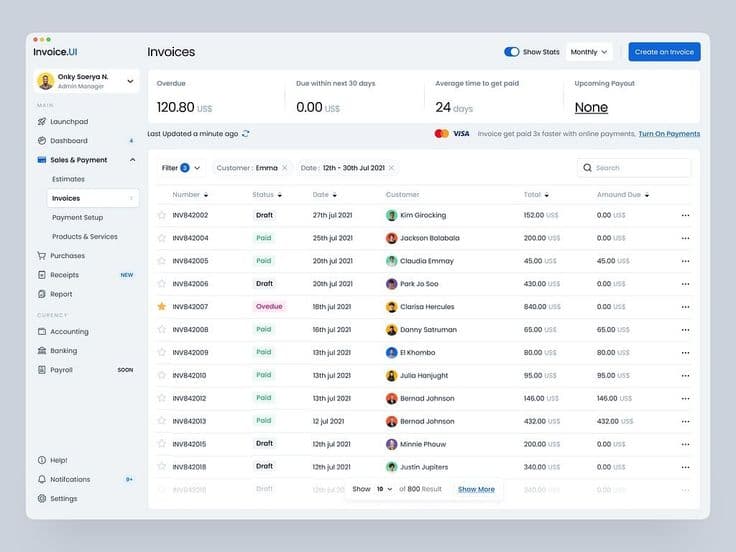Viewport: 736px width, 552px height.
Task: Click the Sales & Payment card icon
Action: click(x=42, y=160)
